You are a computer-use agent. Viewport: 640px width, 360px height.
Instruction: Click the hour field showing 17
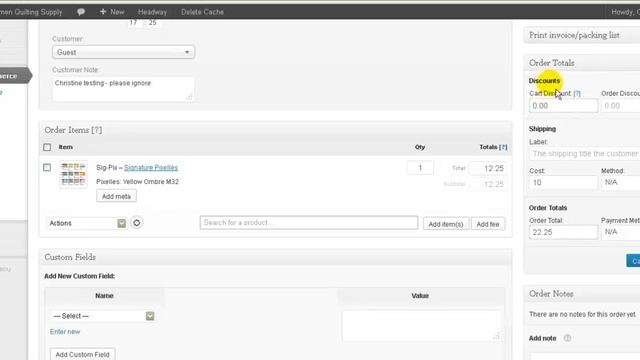click(133, 23)
